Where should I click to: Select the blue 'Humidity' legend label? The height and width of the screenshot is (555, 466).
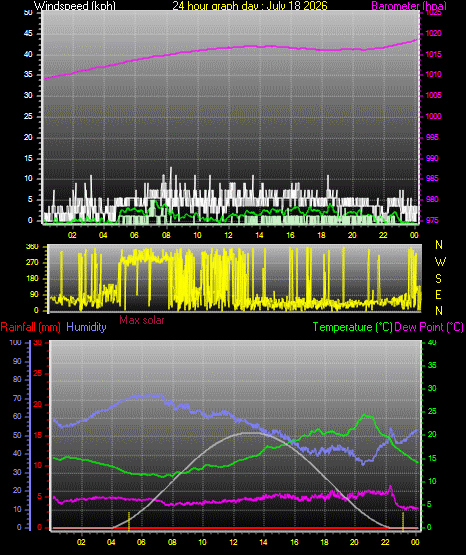click(x=86, y=327)
